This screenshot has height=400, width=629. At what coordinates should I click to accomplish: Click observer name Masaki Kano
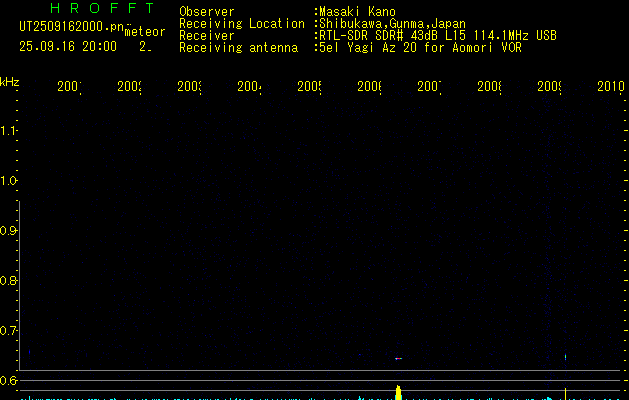pos(357,12)
